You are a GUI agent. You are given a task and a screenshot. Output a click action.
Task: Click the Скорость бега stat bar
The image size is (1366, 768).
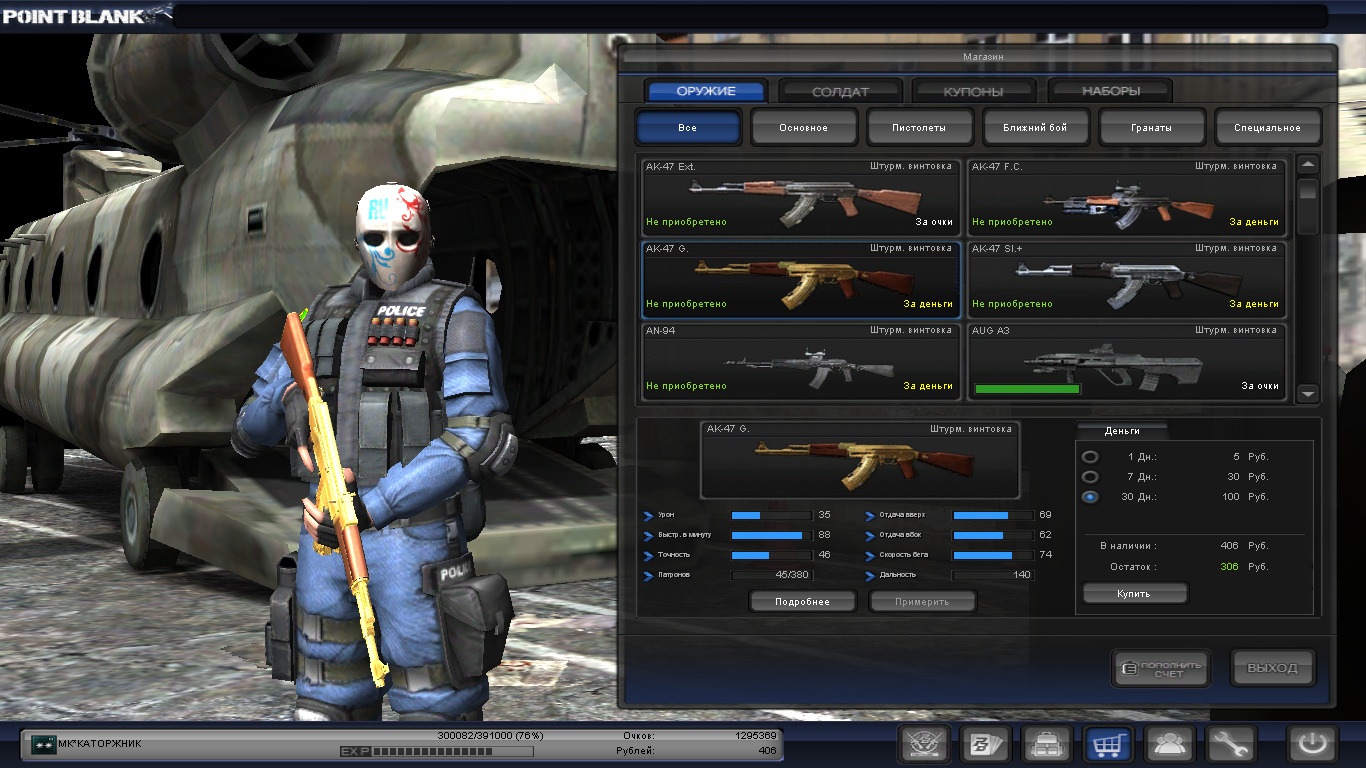click(x=992, y=555)
